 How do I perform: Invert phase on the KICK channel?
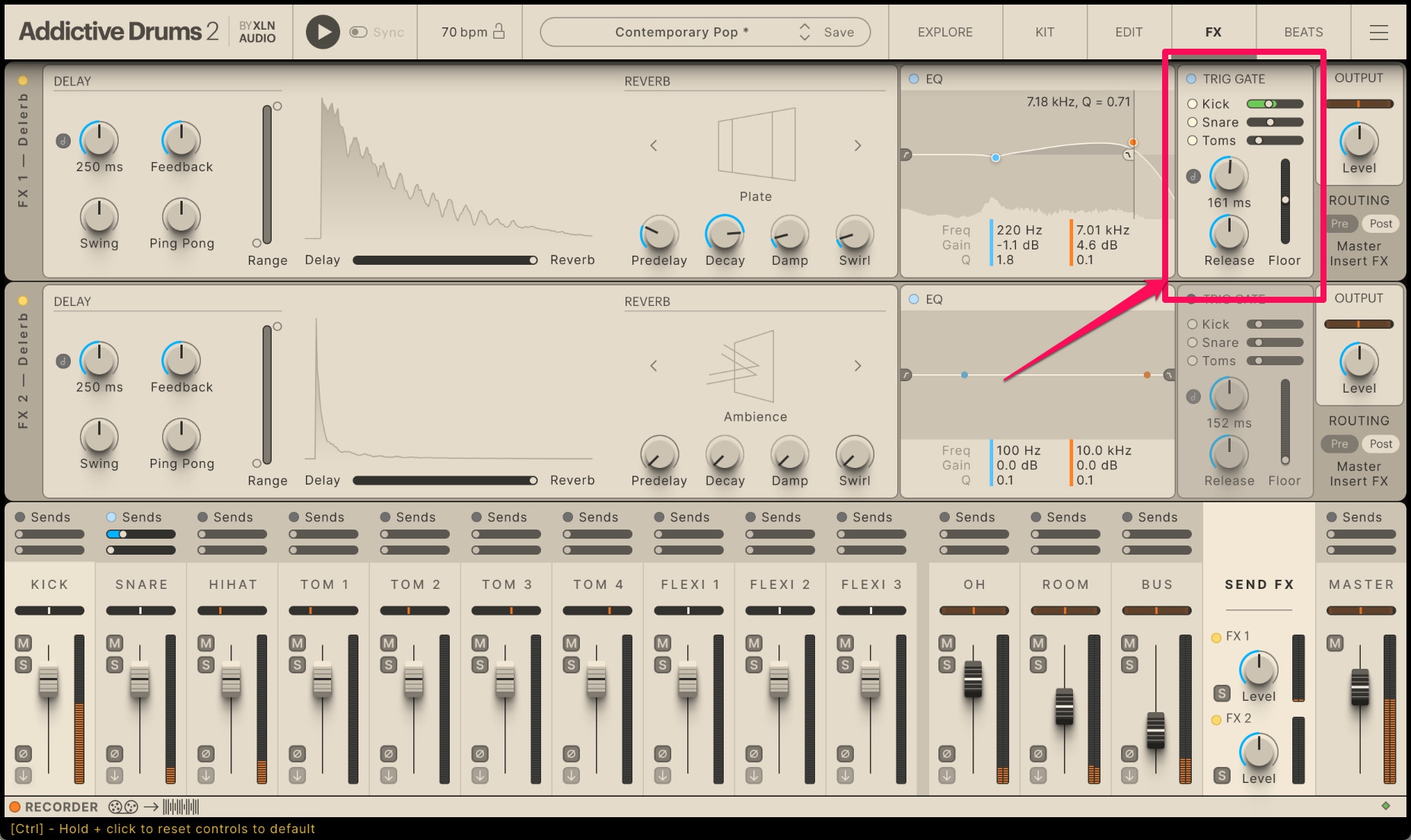pos(23,754)
